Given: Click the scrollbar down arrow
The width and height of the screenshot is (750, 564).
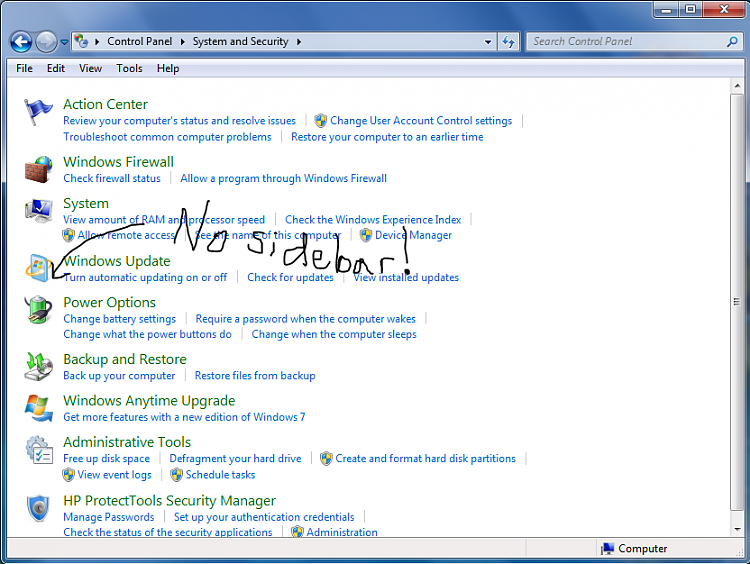Looking at the screenshot, I should [x=737, y=530].
